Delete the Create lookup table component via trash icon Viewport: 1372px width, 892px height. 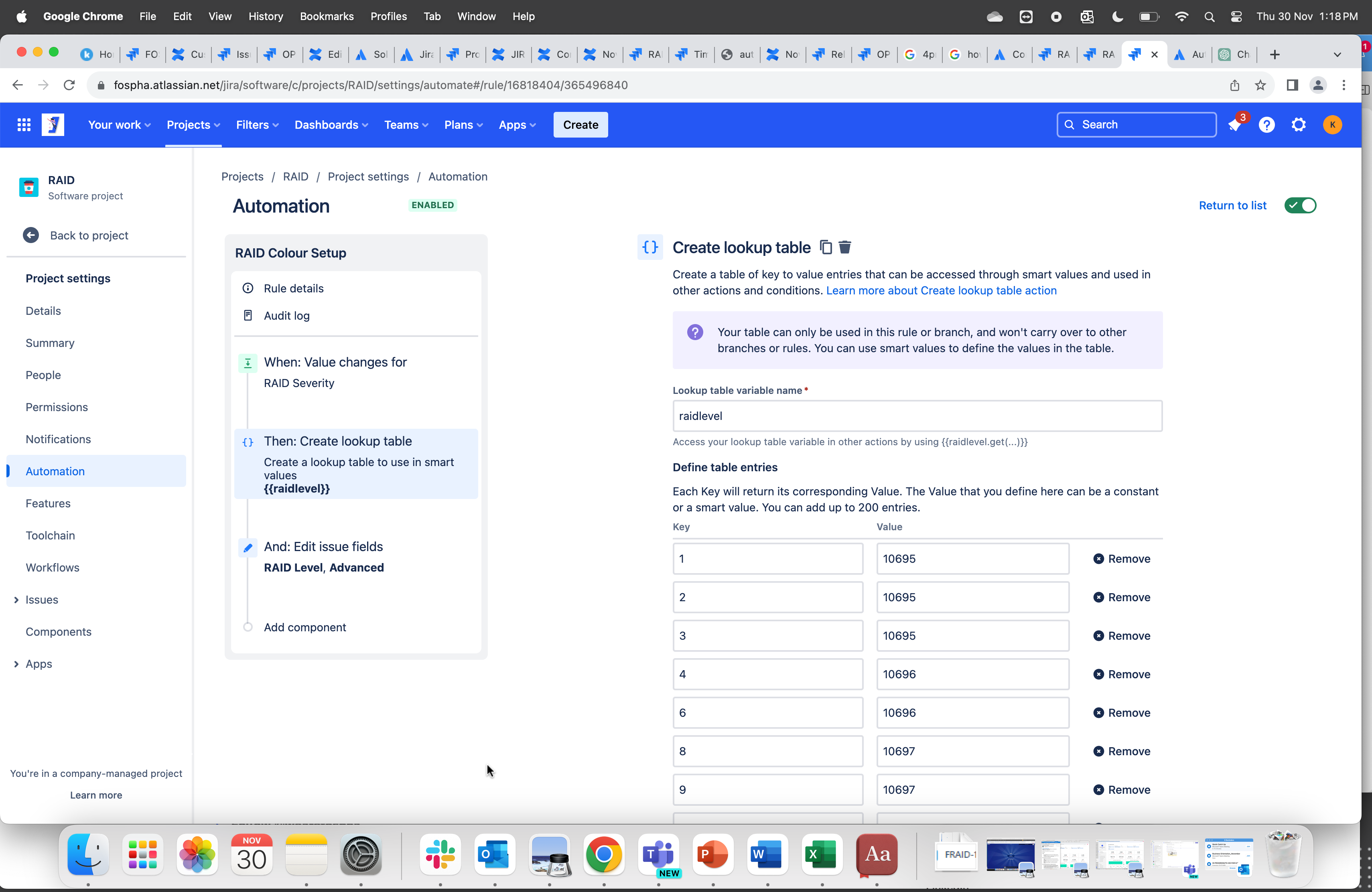coord(845,247)
